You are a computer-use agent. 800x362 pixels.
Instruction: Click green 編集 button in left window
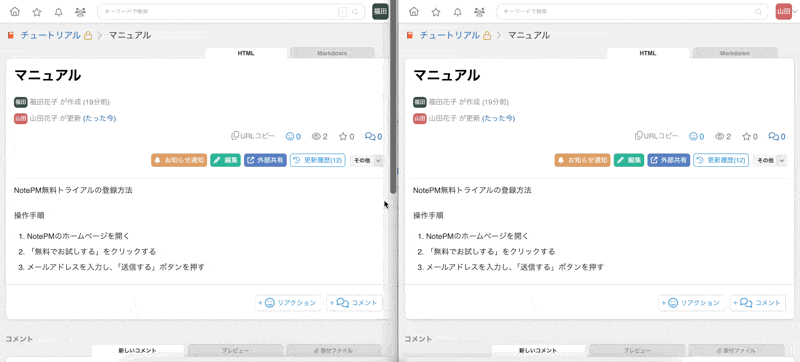tap(226, 160)
